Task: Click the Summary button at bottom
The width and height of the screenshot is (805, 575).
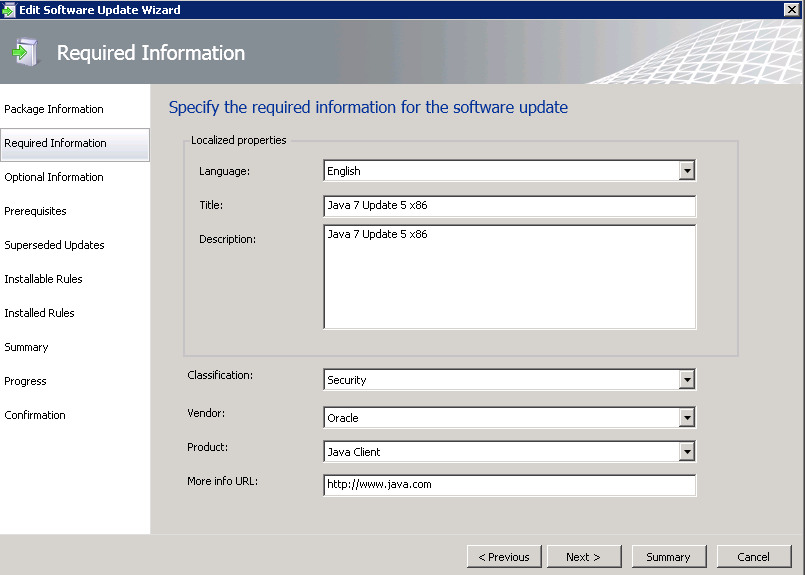Action: click(669, 557)
